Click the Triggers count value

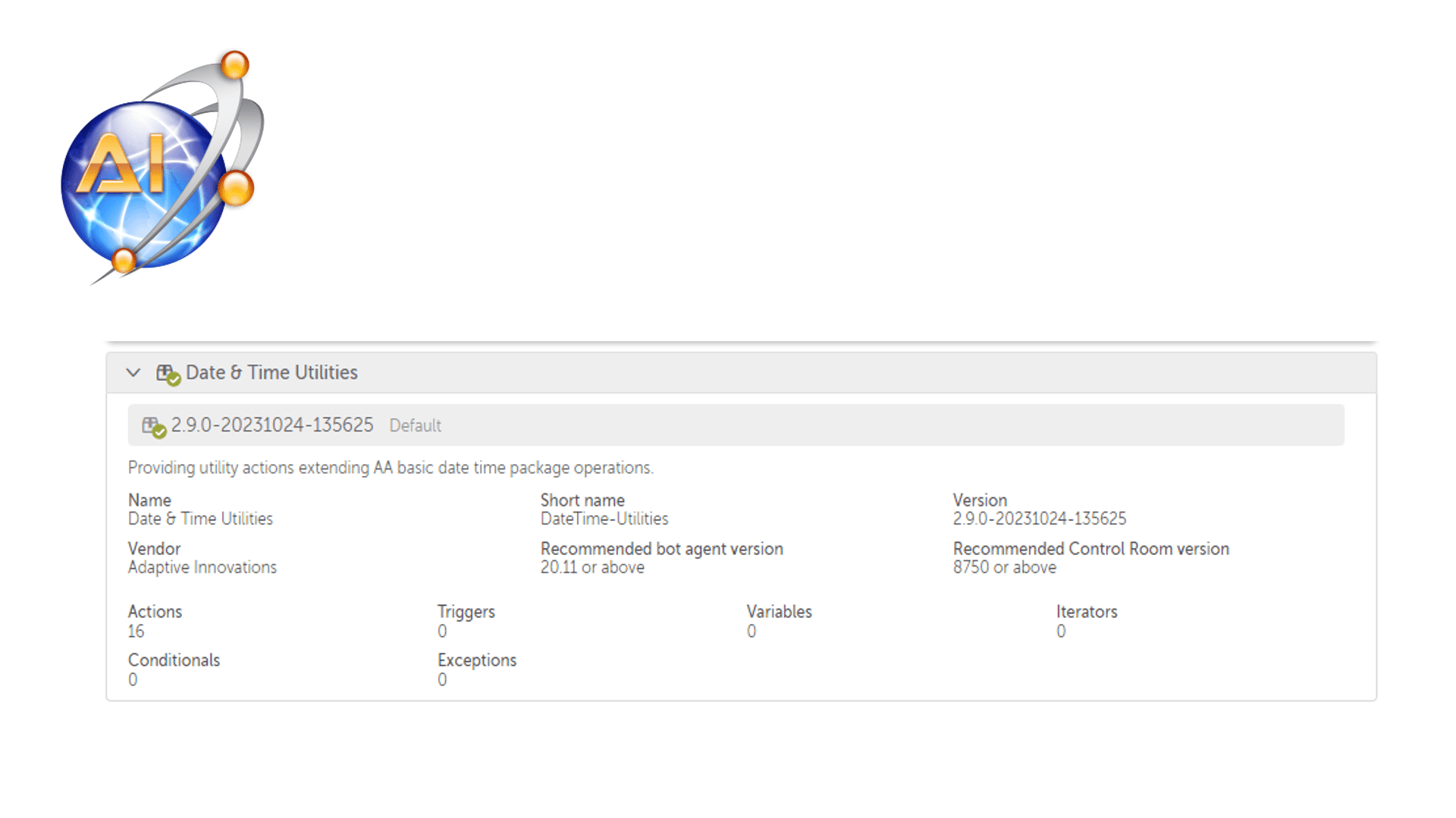tap(442, 632)
